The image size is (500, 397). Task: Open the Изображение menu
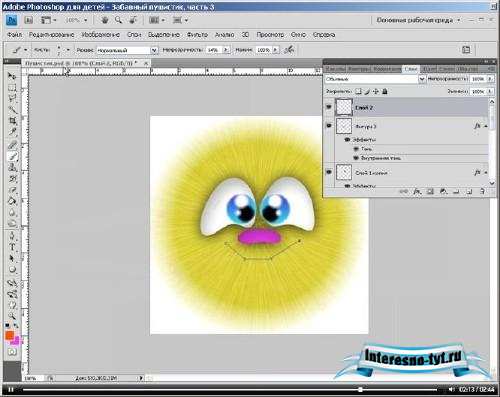101,35
